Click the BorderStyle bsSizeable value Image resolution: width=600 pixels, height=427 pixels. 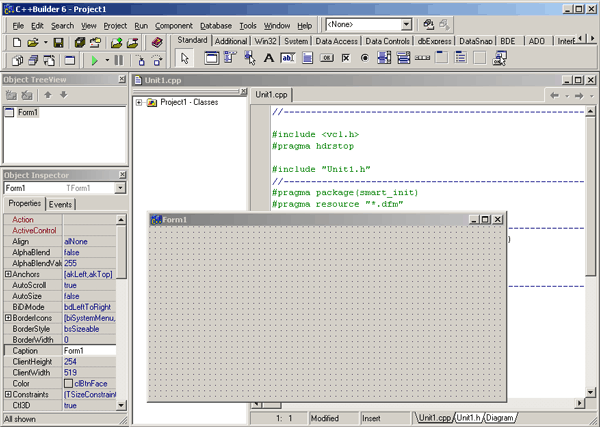(x=89, y=329)
